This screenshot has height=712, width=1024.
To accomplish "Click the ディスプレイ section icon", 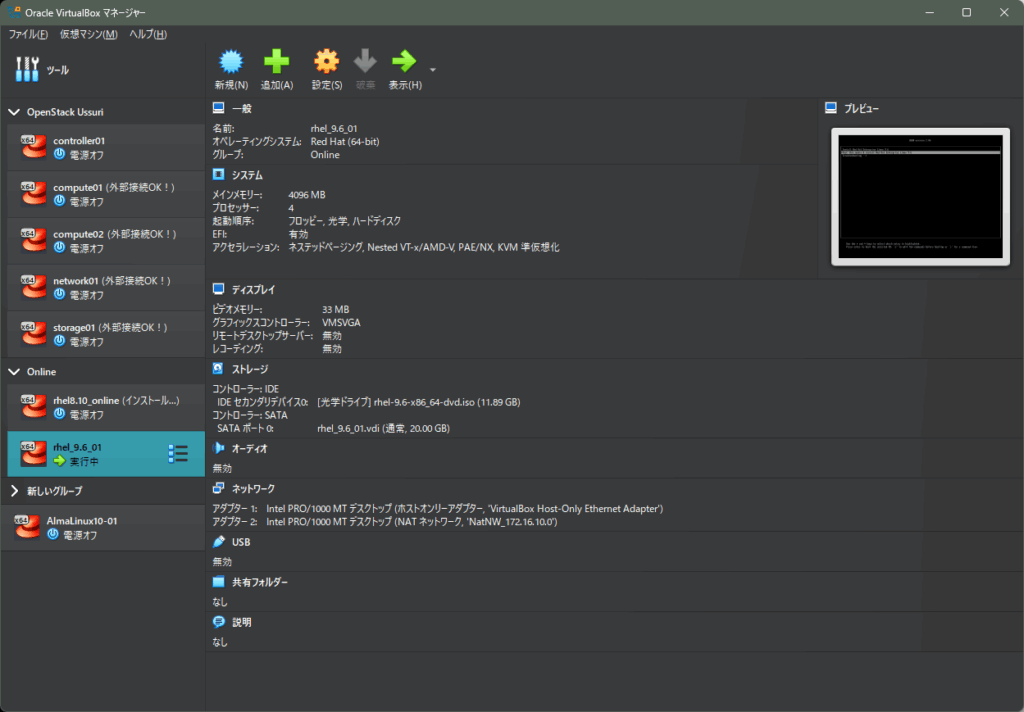I will 218,289.
